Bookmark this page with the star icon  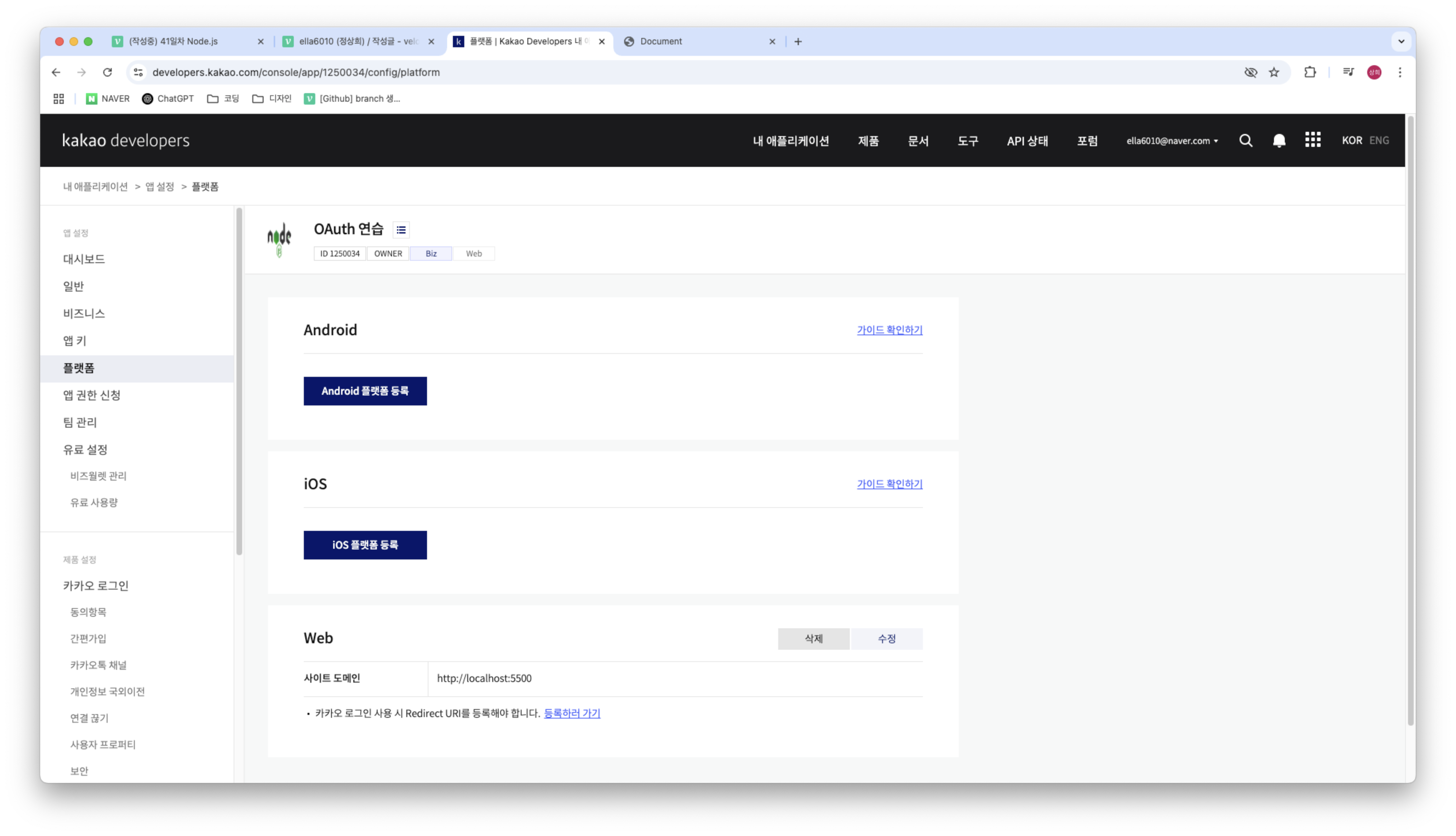pos(1274,72)
